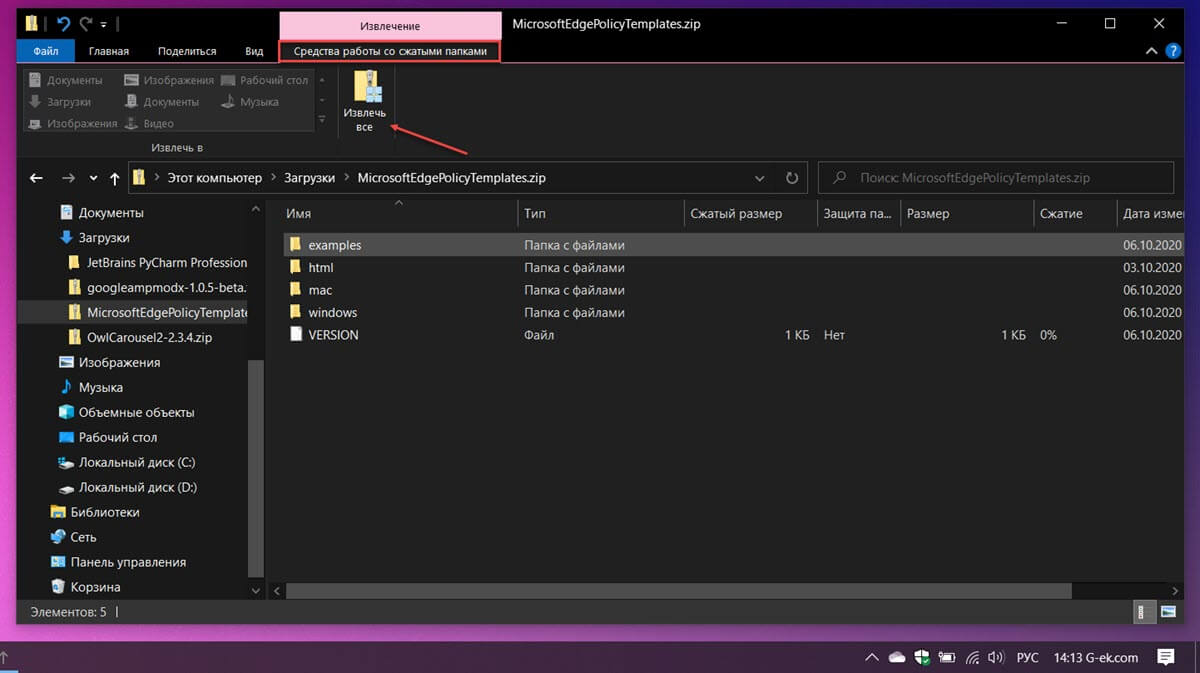Select googleampmodx-1.0.5-beta archive in the sidebar
1200x673 pixels.
(166, 288)
